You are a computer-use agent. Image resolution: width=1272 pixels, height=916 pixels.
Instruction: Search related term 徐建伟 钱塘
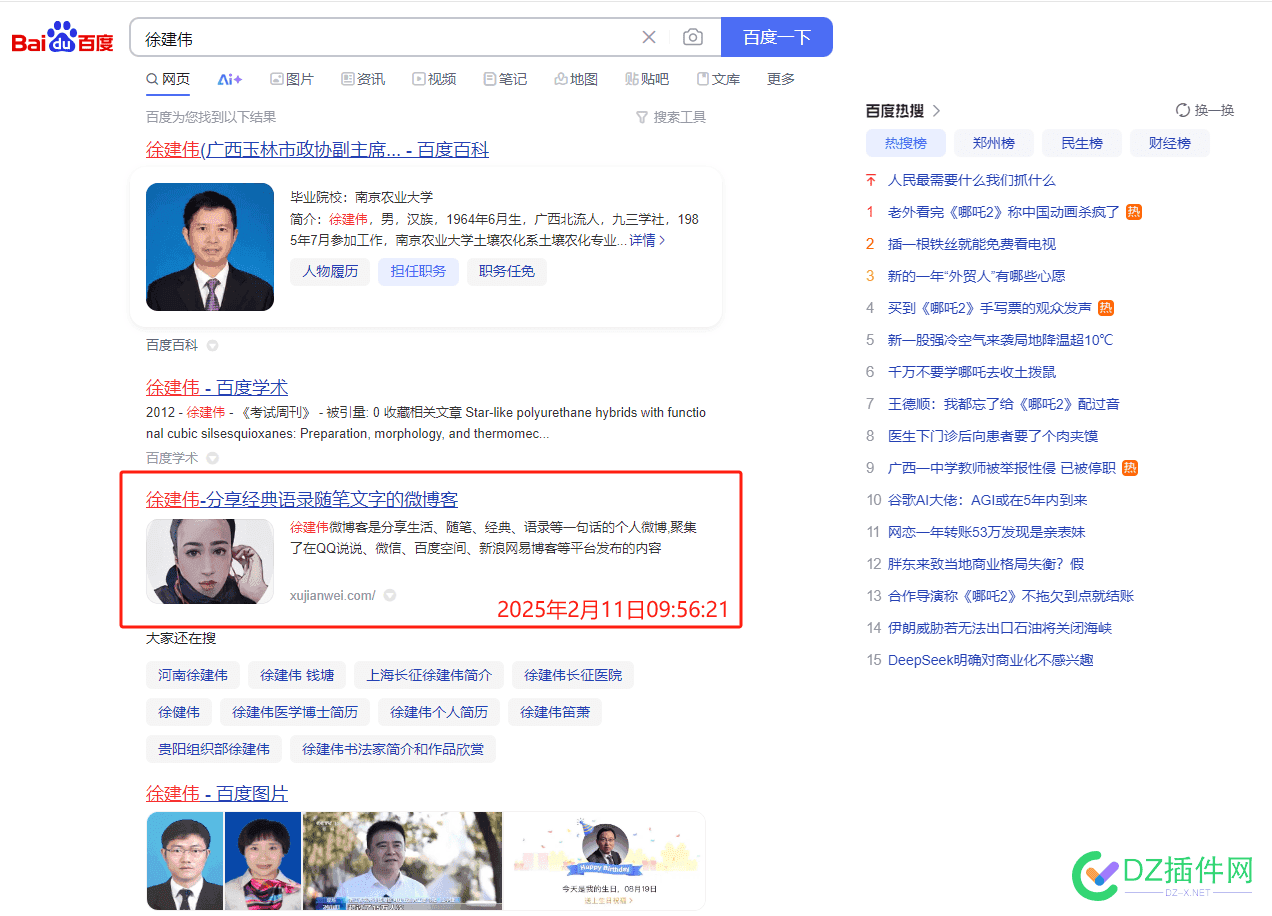tap(296, 675)
